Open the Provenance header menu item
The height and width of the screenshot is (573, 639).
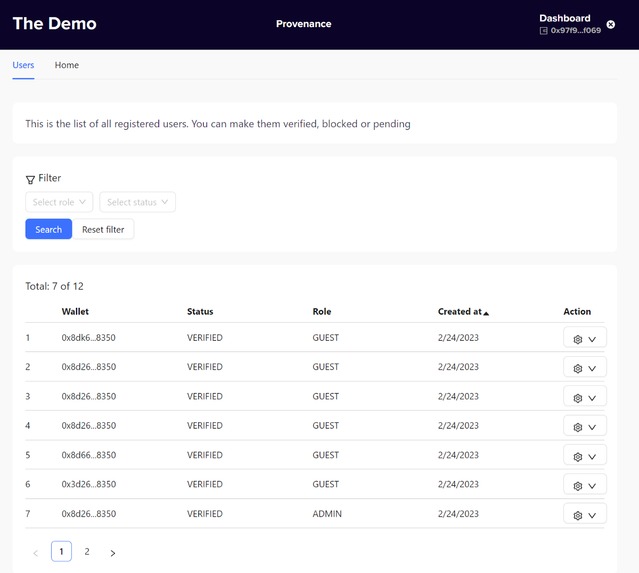(304, 24)
